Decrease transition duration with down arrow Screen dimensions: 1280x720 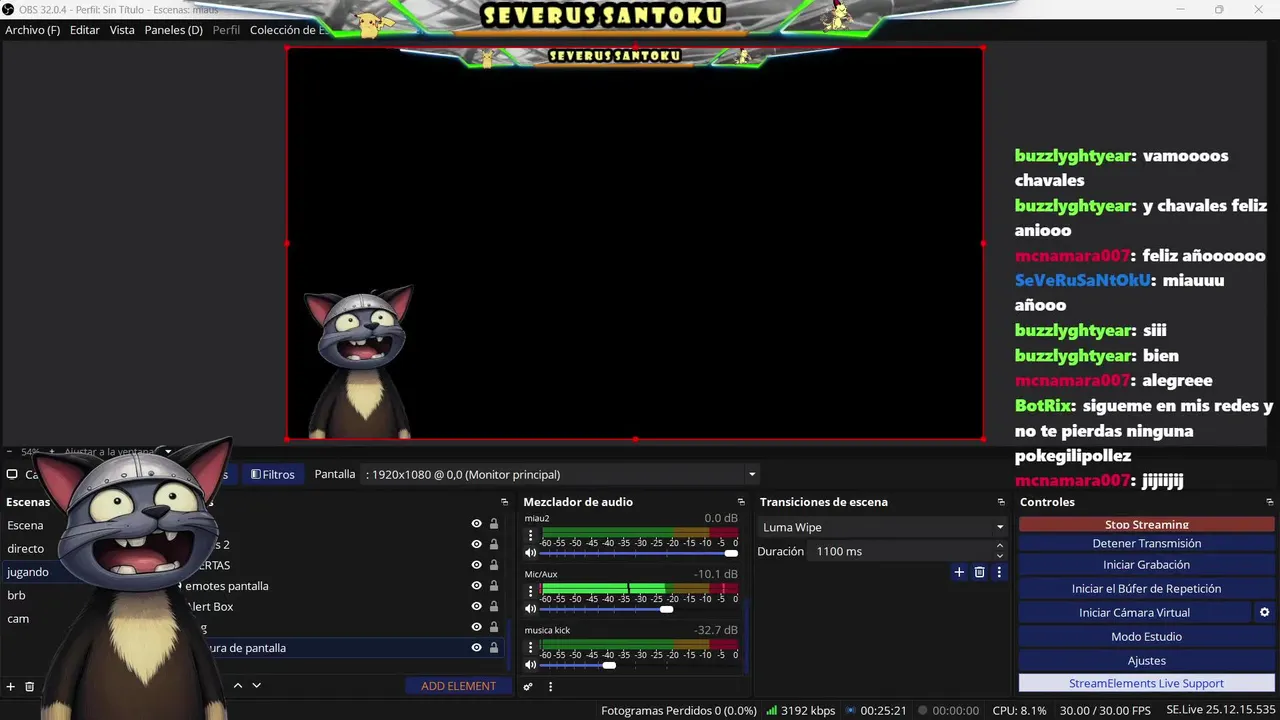[999, 556]
